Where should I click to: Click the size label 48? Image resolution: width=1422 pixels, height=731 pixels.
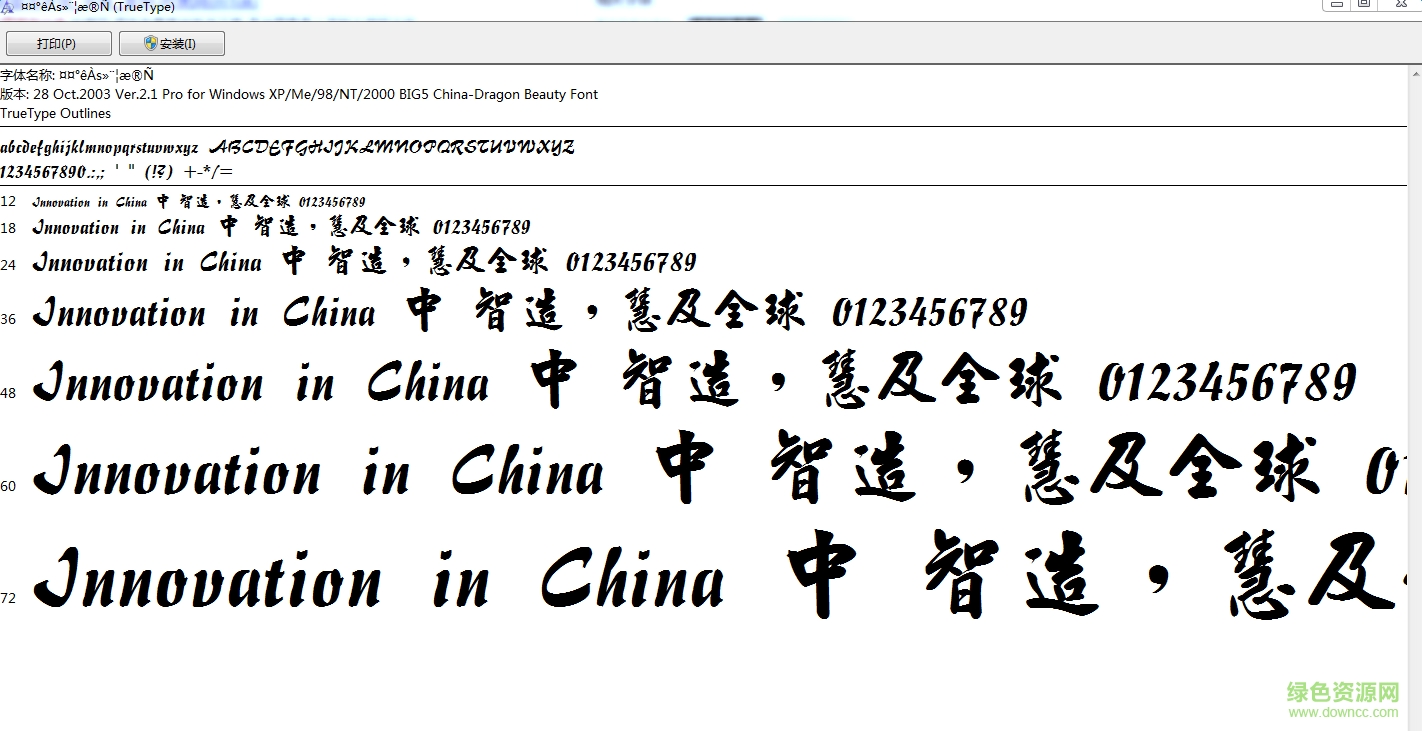coord(9,393)
